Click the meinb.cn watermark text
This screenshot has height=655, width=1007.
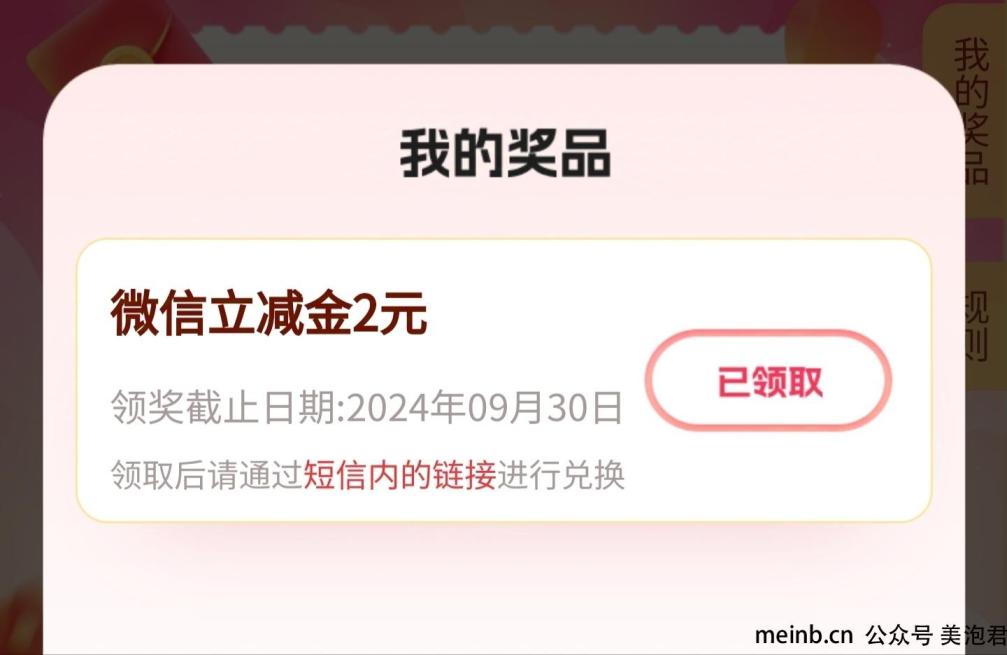(x=803, y=635)
